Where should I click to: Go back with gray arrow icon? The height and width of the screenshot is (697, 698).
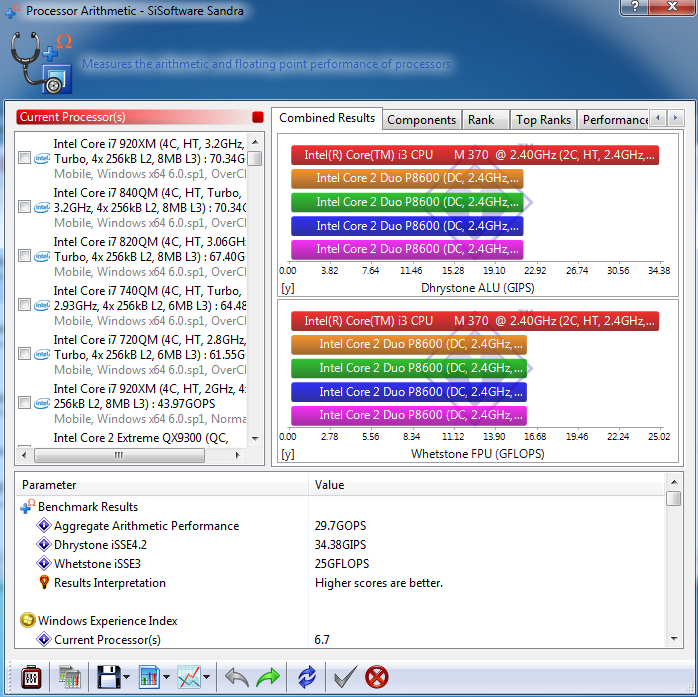(x=237, y=677)
